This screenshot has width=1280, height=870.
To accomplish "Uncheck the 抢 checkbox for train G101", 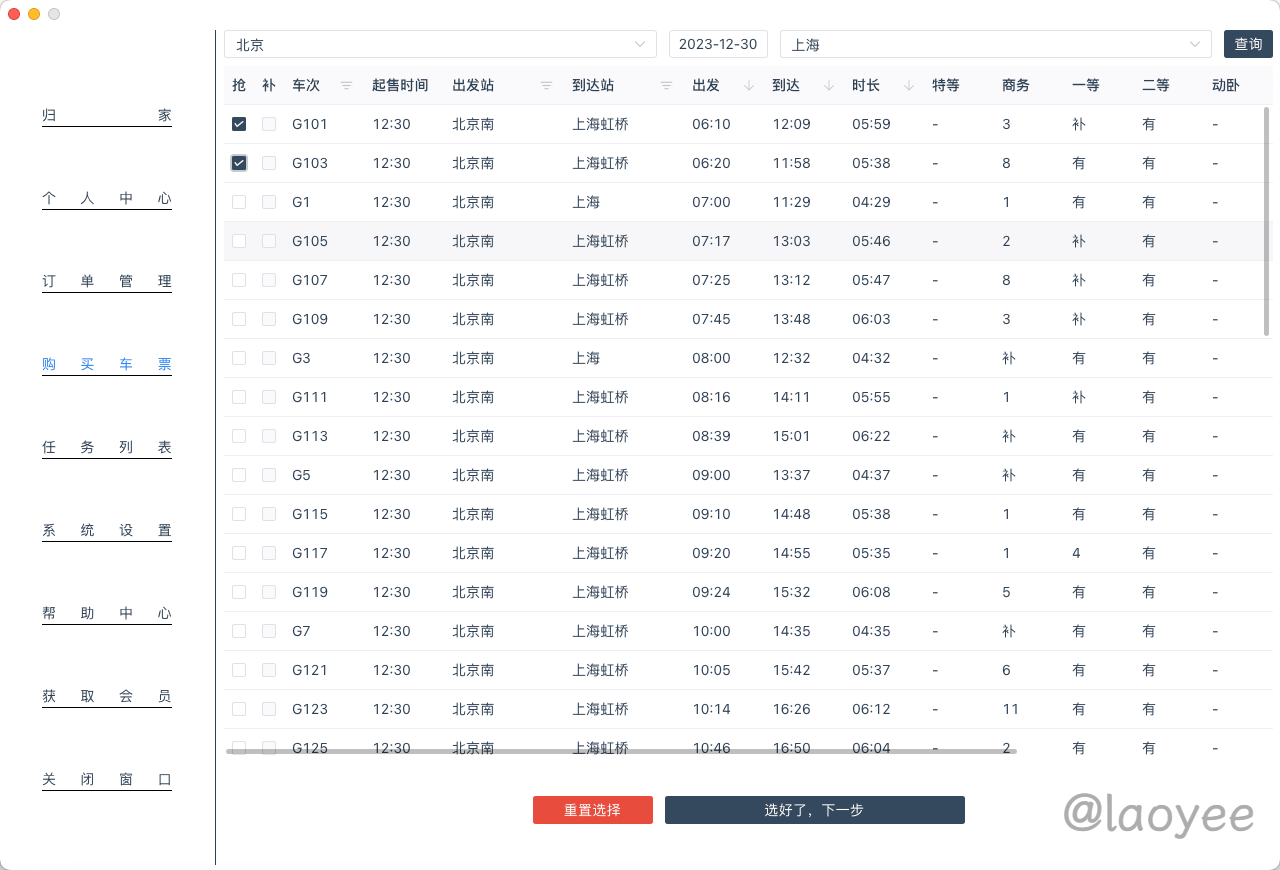I will (239, 124).
